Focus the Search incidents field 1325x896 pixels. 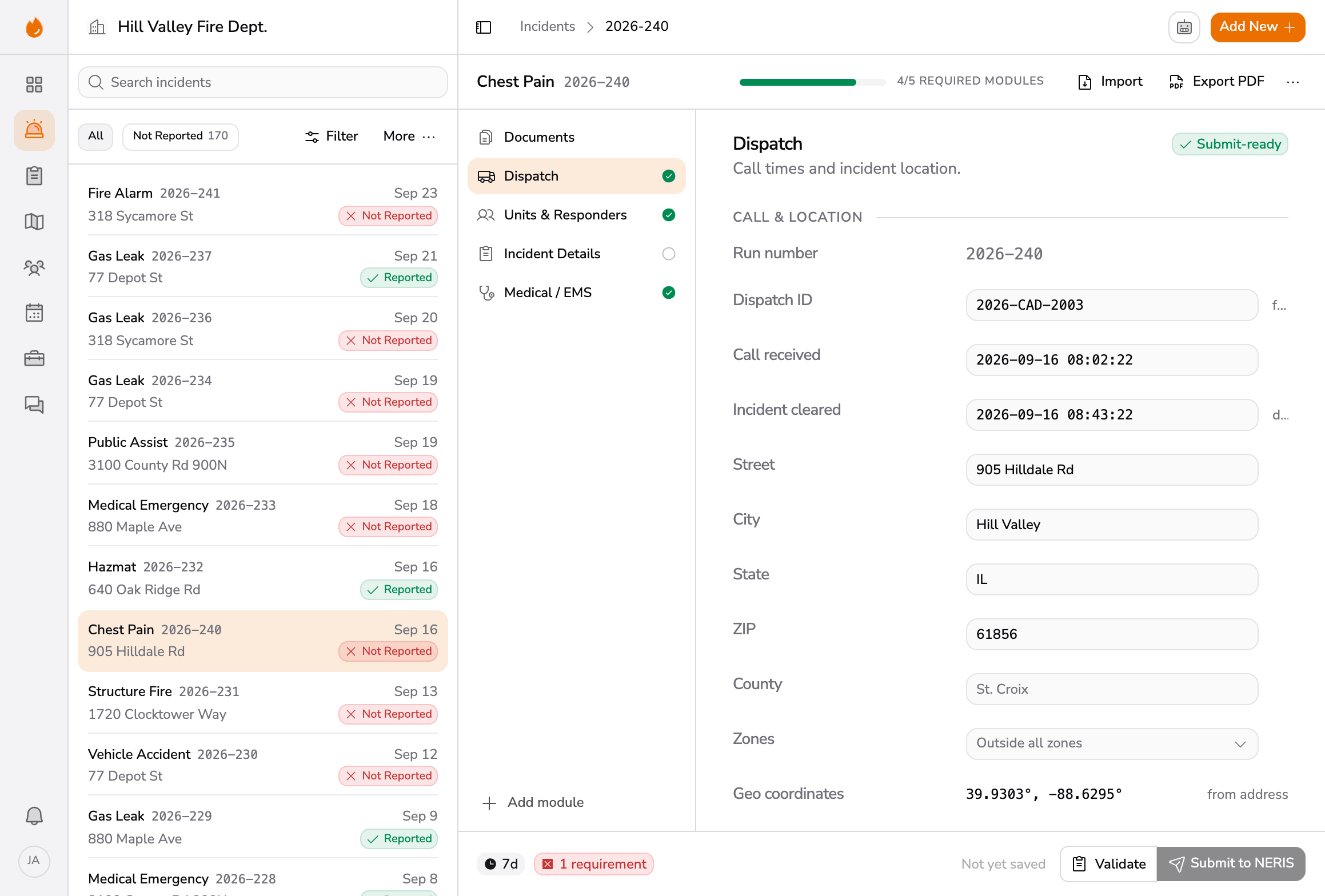(x=263, y=82)
